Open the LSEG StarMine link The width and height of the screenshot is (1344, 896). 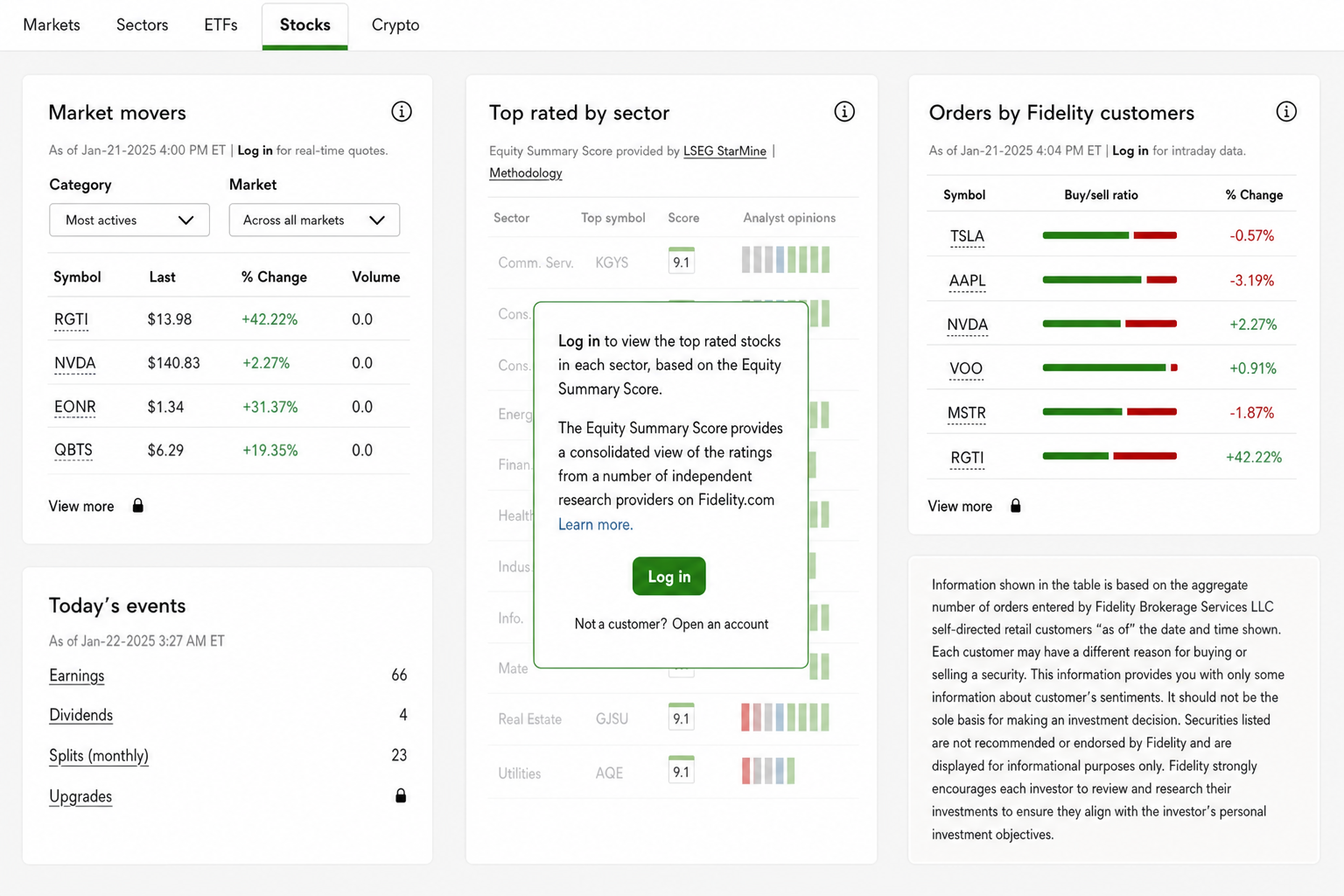coord(724,150)
